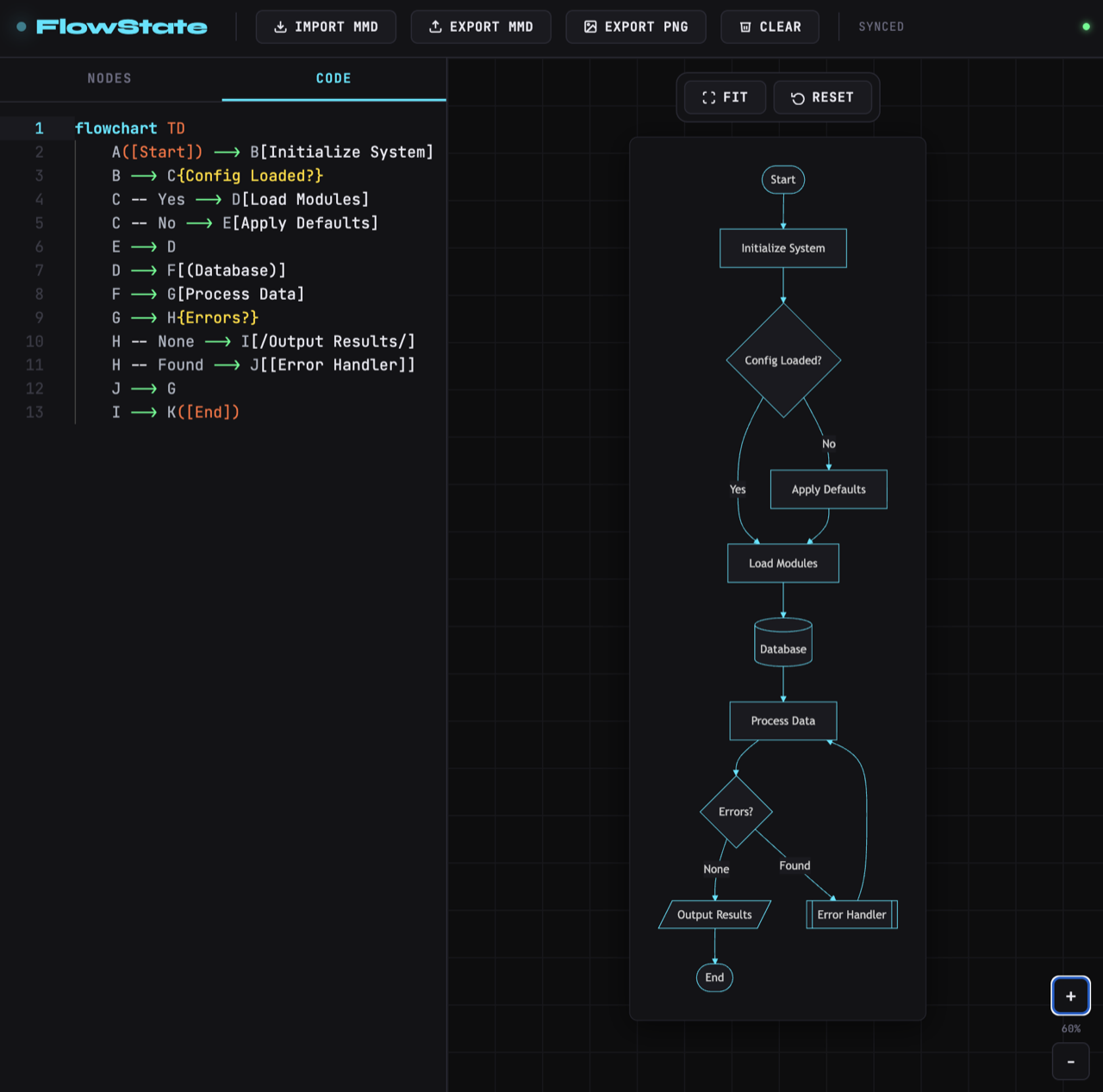Select the Initialize System node
Screen dimensions: 1103x1092
(x=783, y=248)
